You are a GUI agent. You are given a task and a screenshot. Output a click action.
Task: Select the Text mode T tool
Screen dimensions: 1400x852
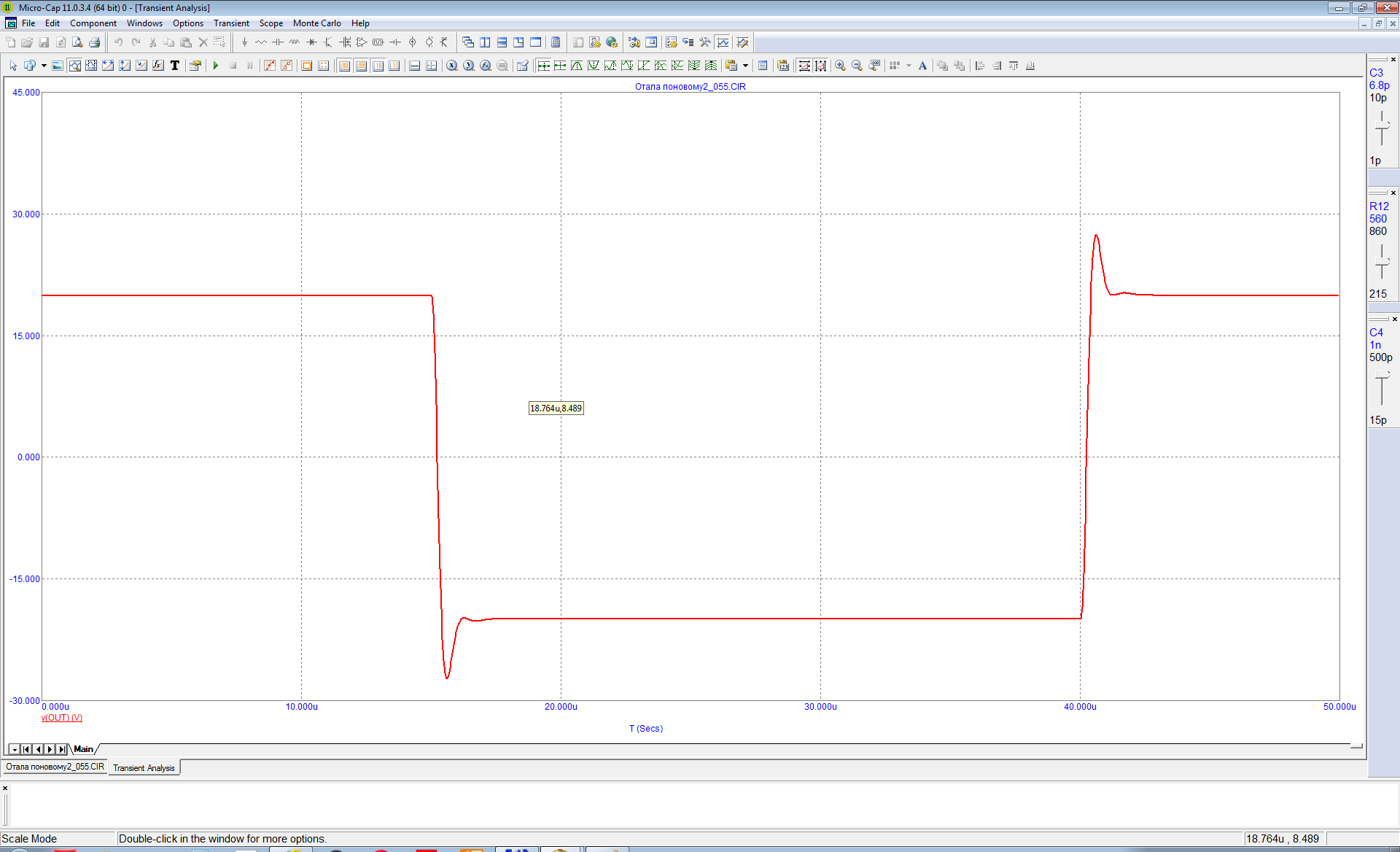pos(175,66)
